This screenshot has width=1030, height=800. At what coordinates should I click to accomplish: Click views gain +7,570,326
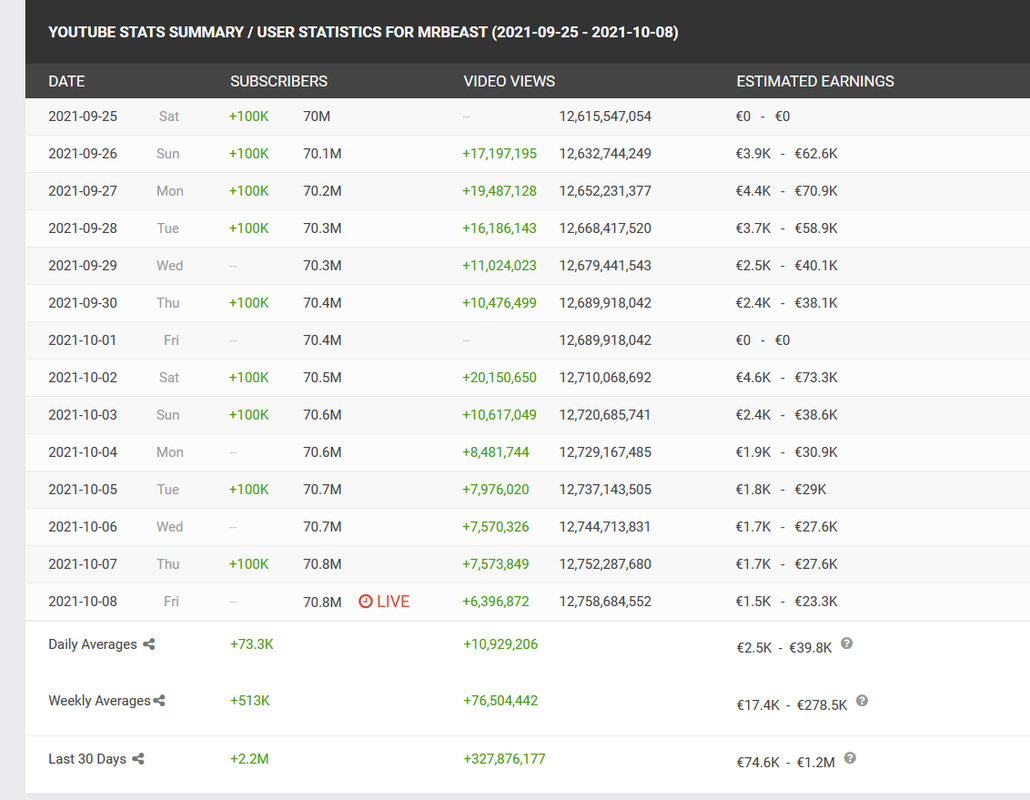coord(496,527)
